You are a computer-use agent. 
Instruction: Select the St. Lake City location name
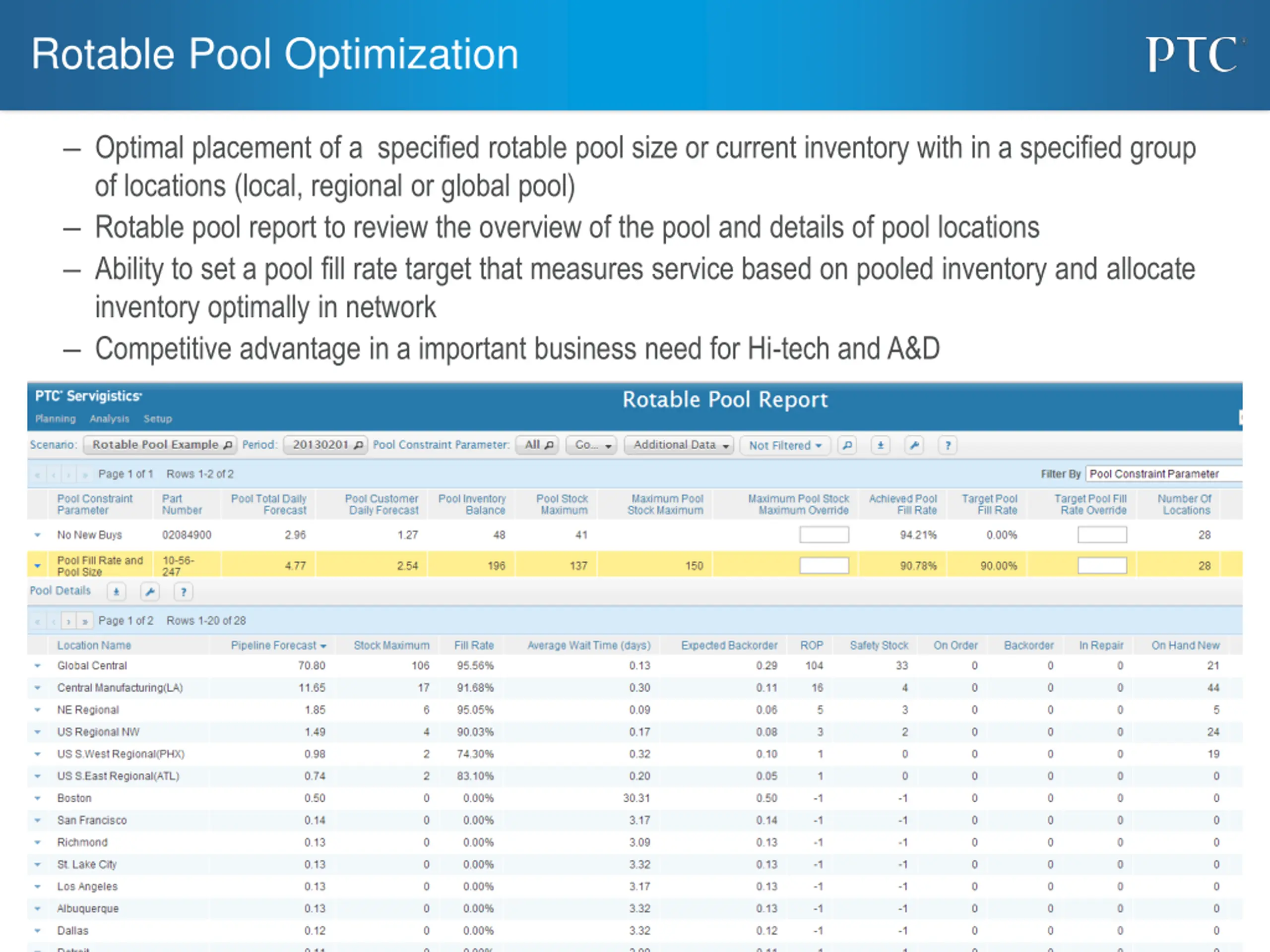coord(87,864)
